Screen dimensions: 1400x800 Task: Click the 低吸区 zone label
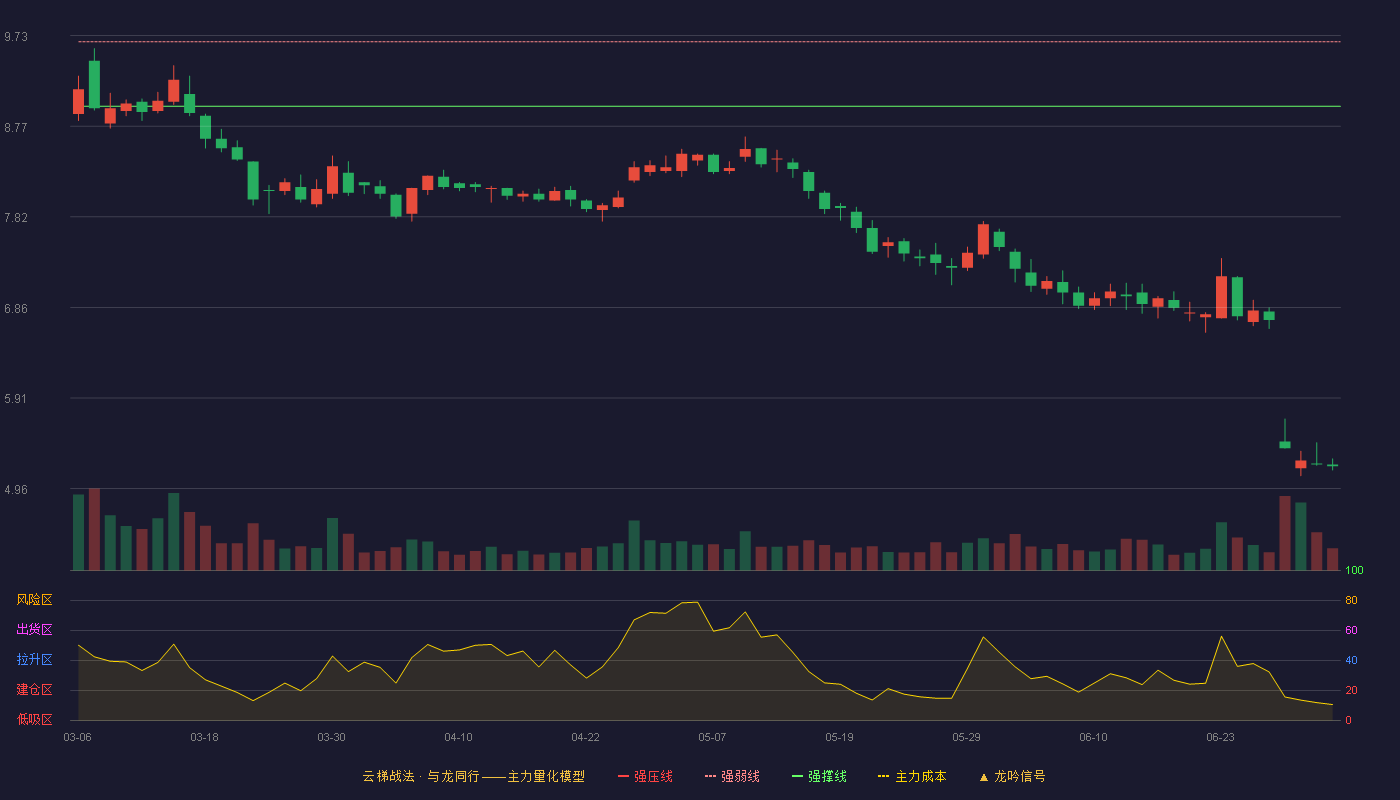(34, 719)
